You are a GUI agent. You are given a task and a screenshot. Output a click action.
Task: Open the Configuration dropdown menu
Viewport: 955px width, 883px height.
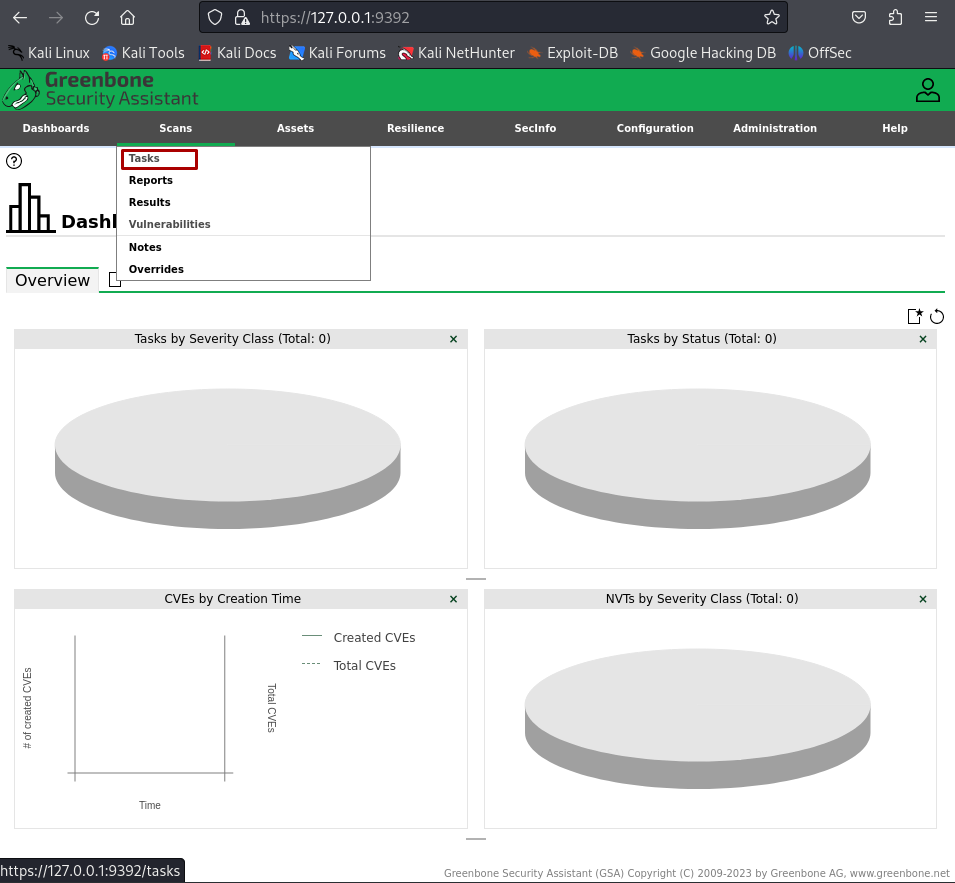pyautogui.click(x=654, y=128)
